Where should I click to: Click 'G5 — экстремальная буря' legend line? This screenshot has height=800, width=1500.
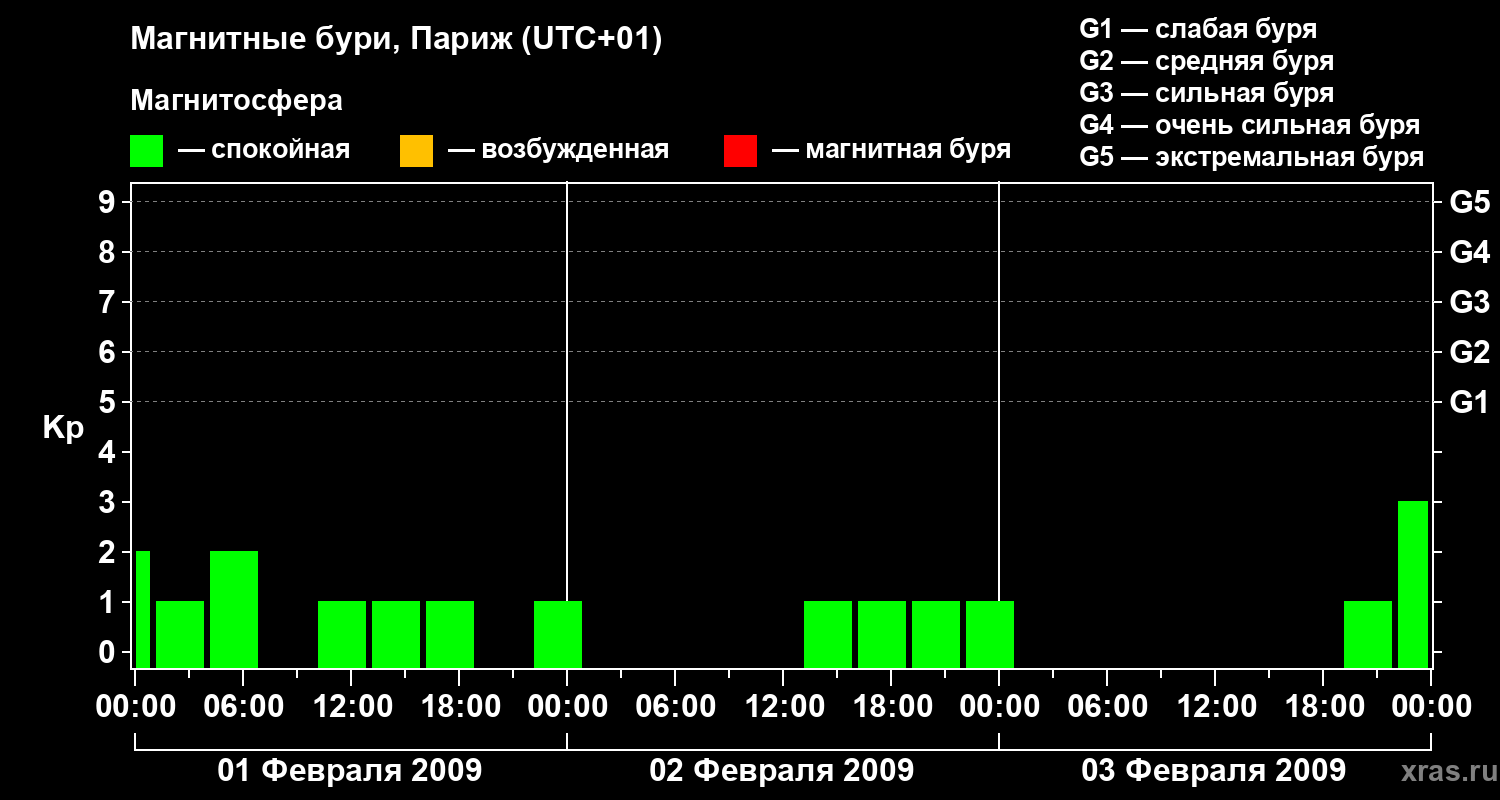point(1252,158)
